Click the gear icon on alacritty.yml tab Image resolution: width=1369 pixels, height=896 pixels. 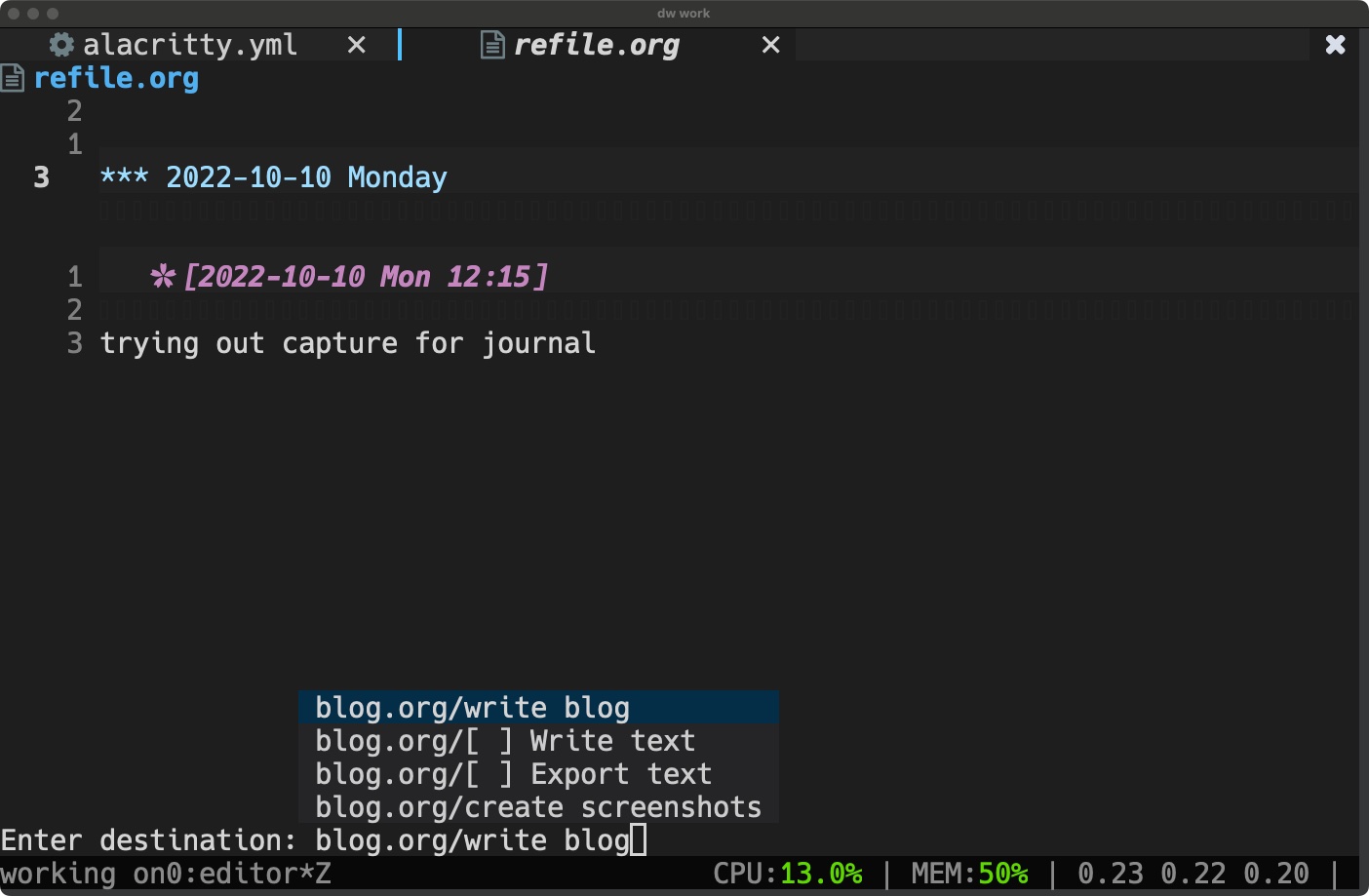pos(61,45)
